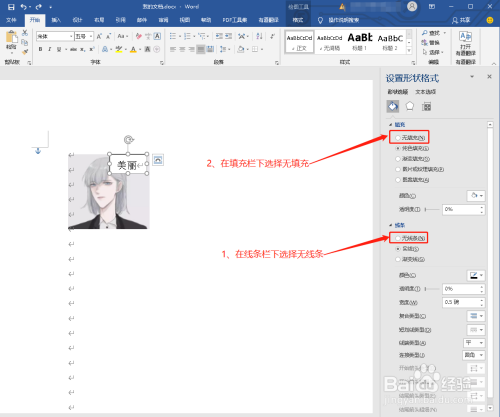The image size is (500, 417).
Task: Open the layout options icon beside text box
Action: pos(158,160)
